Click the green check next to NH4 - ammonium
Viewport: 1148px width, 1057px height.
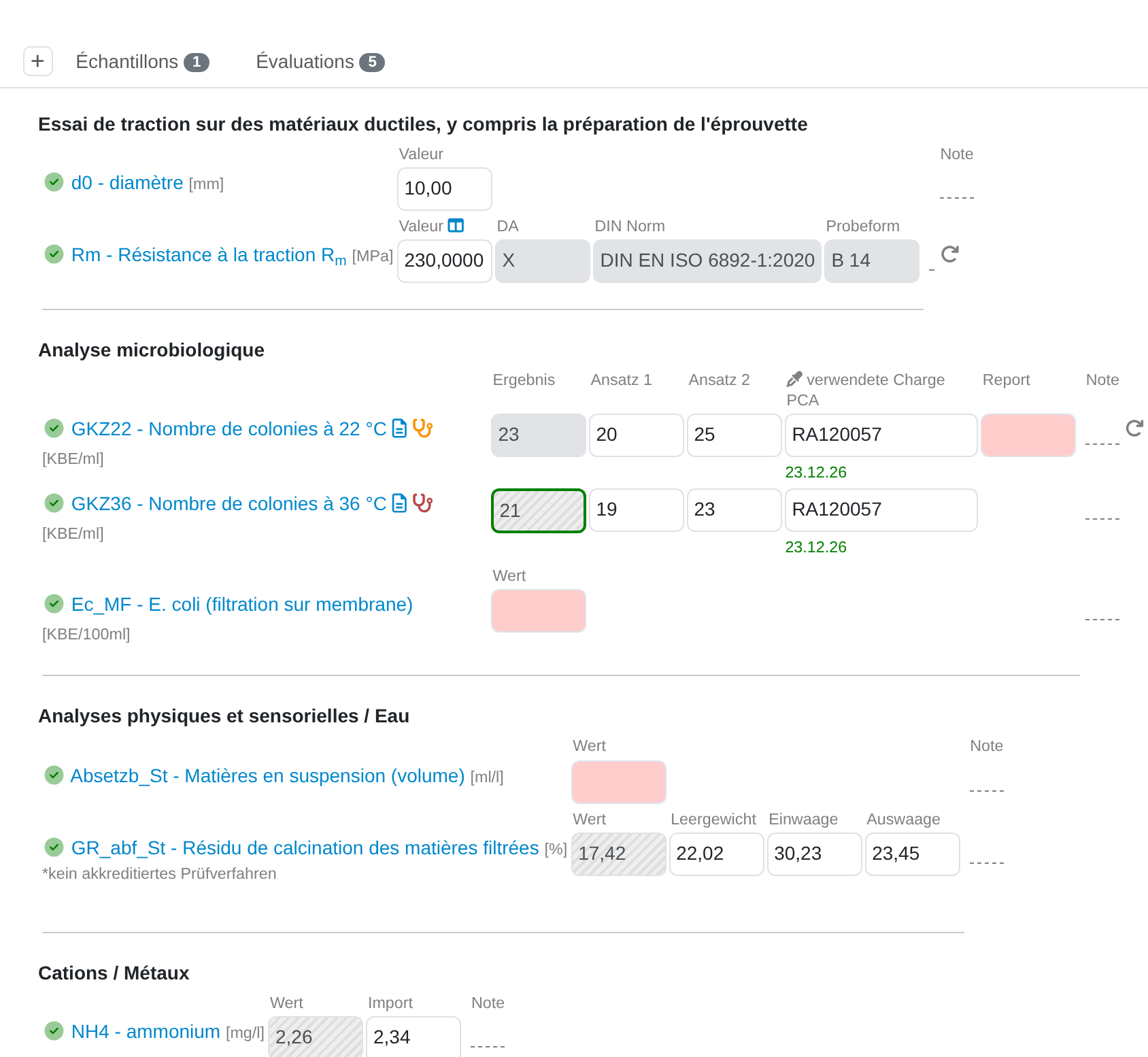tap(54, 1031)
